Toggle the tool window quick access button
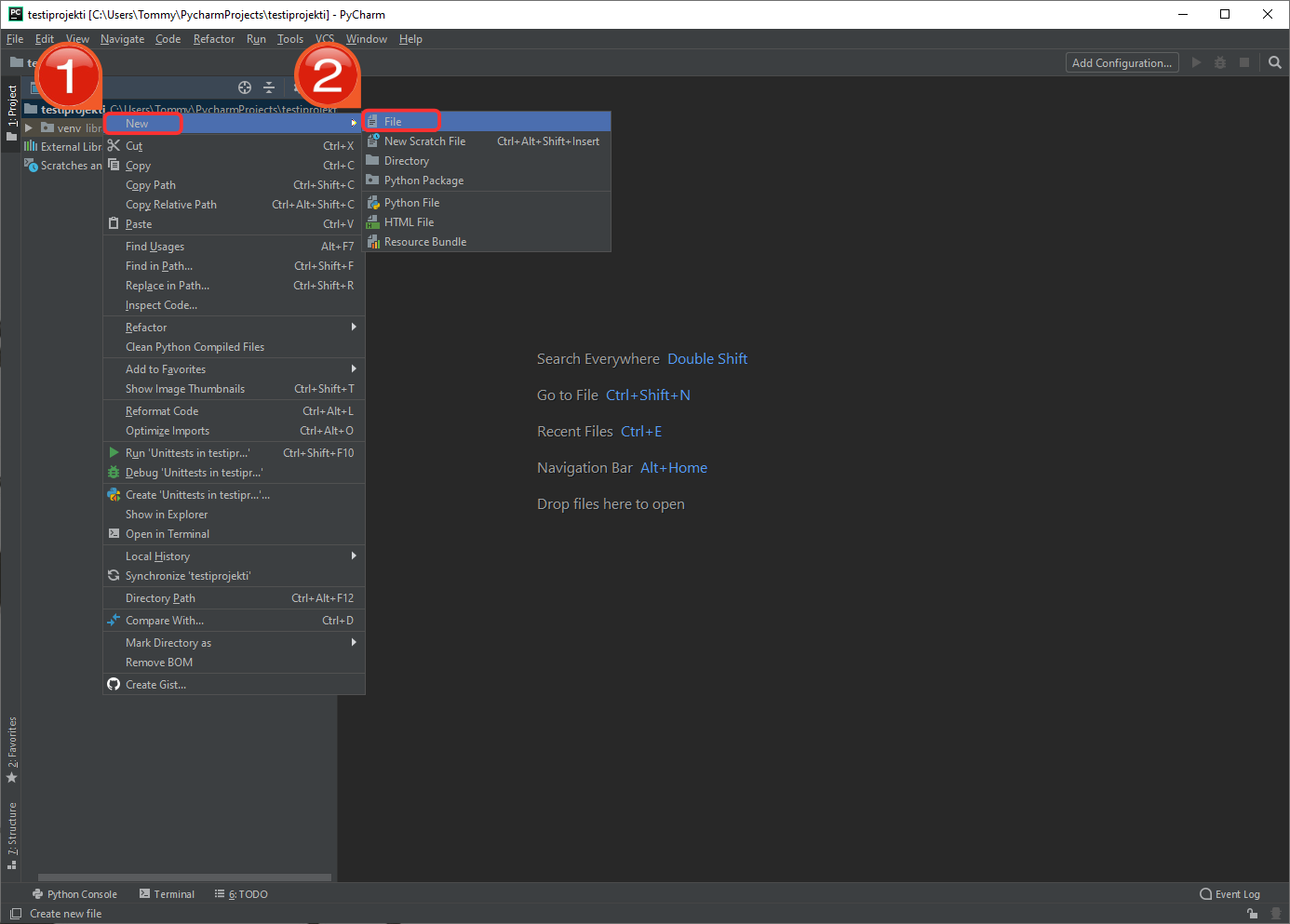The image size is (1290, 924). tap(15, 914)
